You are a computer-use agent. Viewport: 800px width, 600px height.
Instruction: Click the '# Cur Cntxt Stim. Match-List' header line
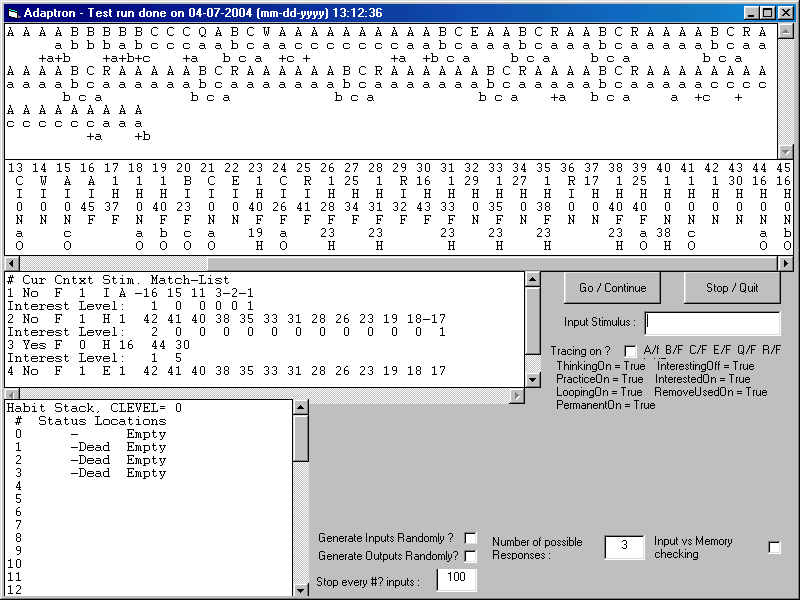[x=118, y=280]
